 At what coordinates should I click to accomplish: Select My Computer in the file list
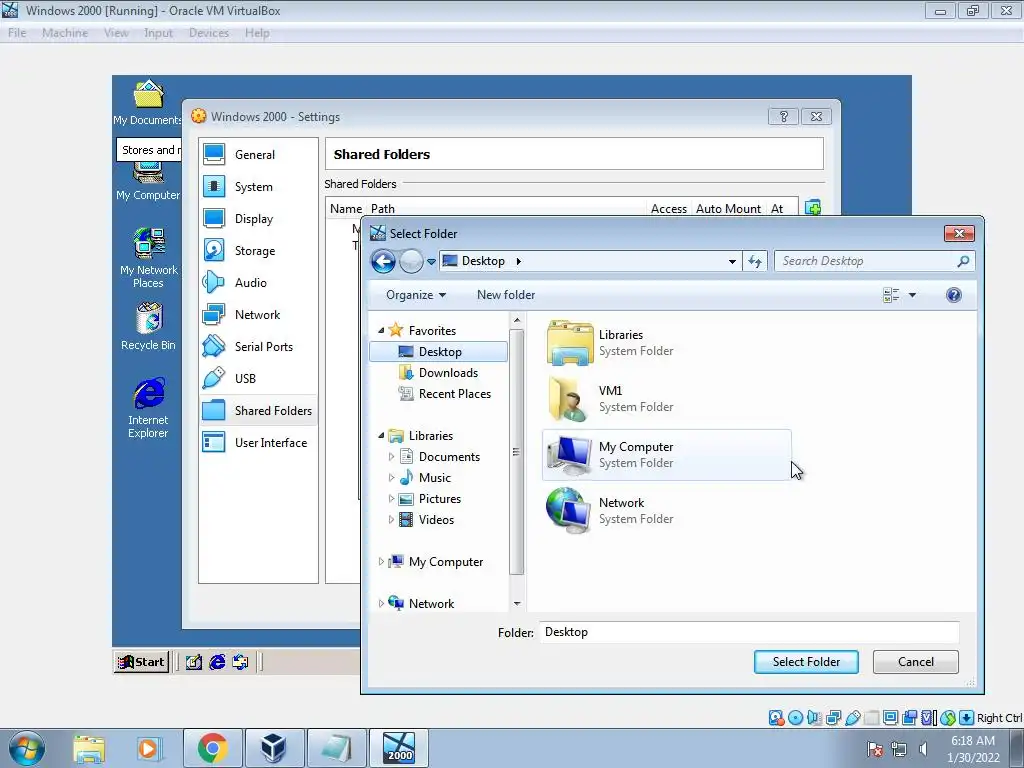click(666, 455)
